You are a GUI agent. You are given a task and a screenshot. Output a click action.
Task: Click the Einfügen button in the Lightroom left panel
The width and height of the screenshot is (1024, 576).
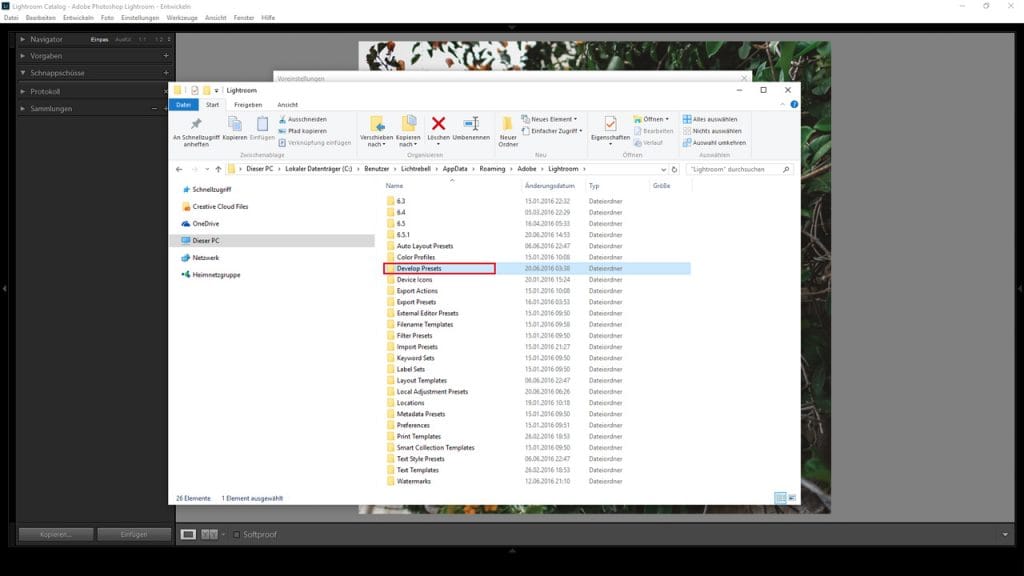tap(134, 534)
